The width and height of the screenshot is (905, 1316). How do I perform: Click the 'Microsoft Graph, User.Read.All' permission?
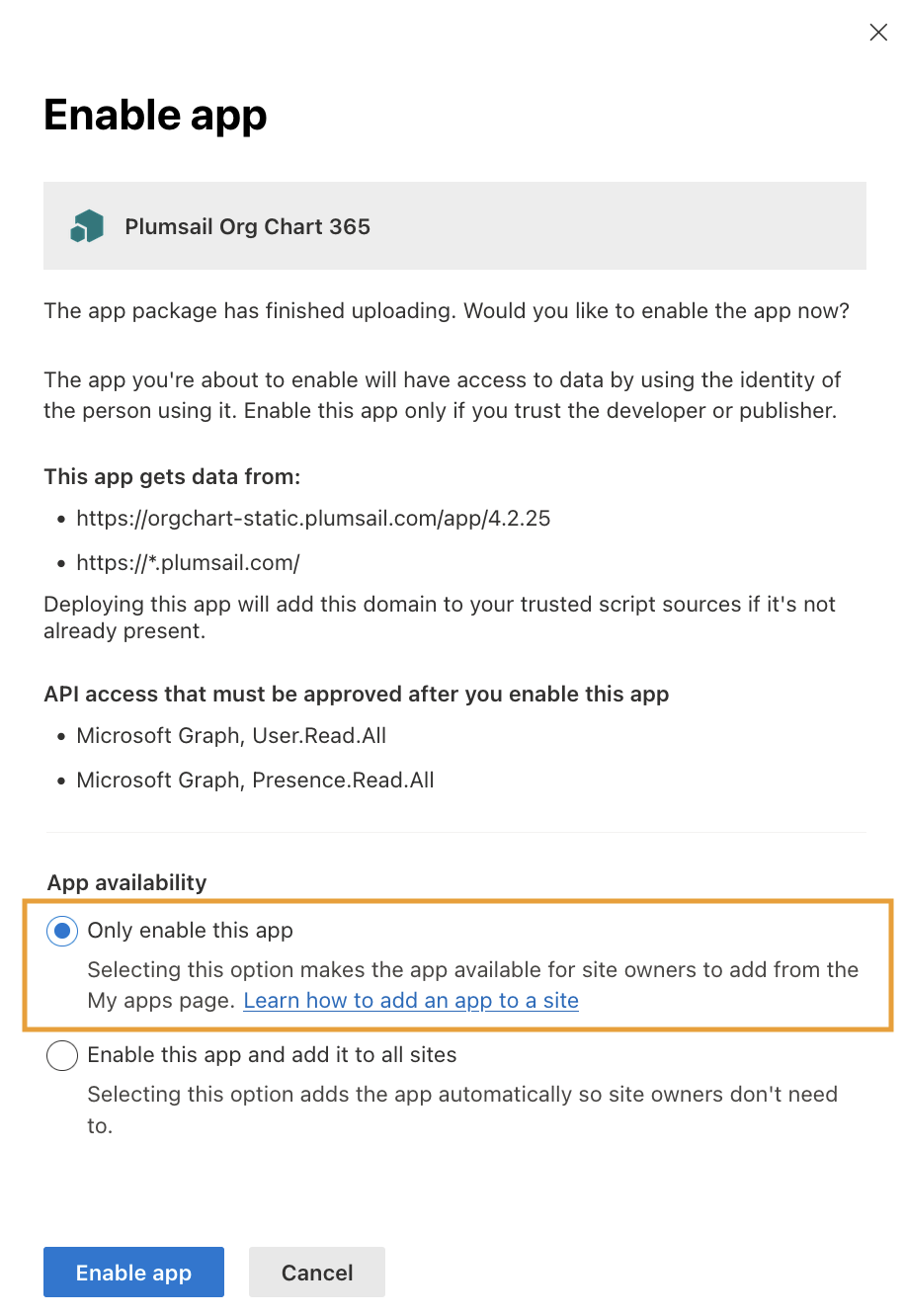(x=231, y=736)
